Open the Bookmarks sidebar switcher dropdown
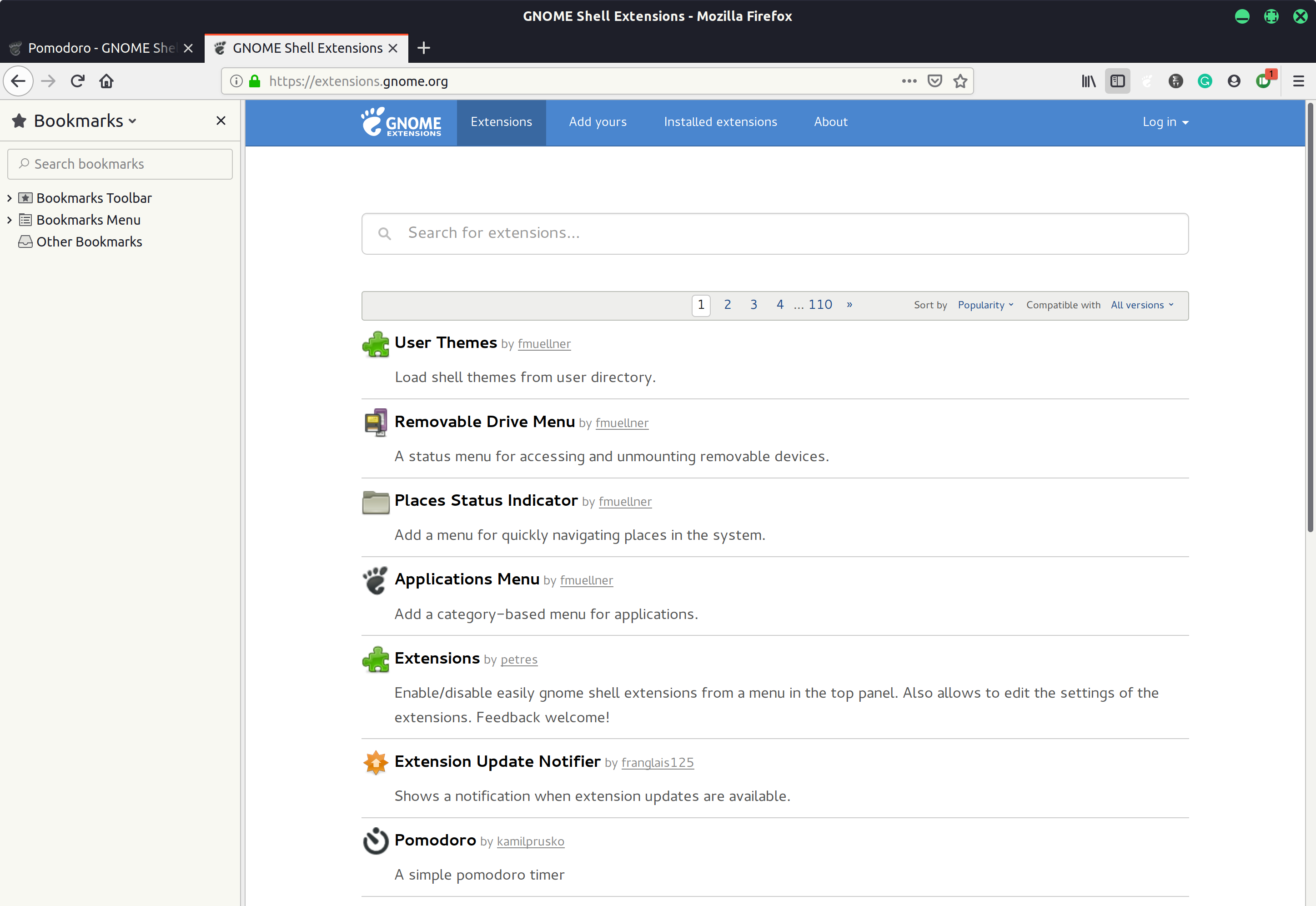The image size is (1316, 906). pyautogui.click(x=85, y=121)
